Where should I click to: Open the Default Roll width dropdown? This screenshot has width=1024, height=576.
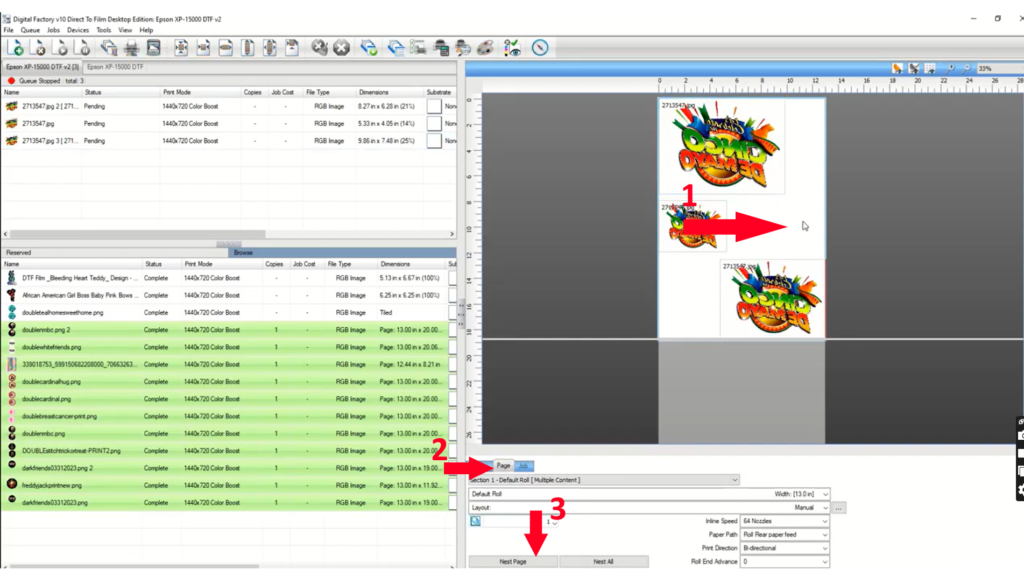tap(650, 494)
